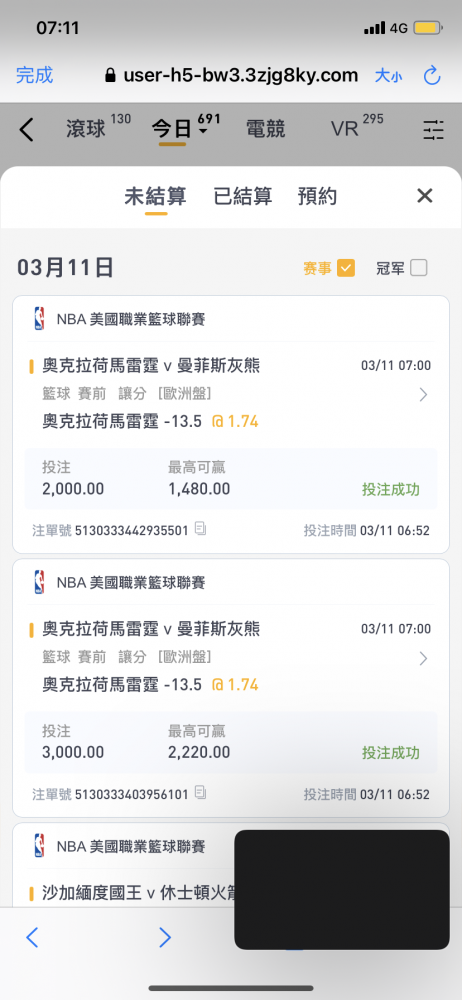Expand the 3,000.00 bet details chevron
Image resolution: width=462 pixels, height=1000 pixels.
[x=423, y=658]
